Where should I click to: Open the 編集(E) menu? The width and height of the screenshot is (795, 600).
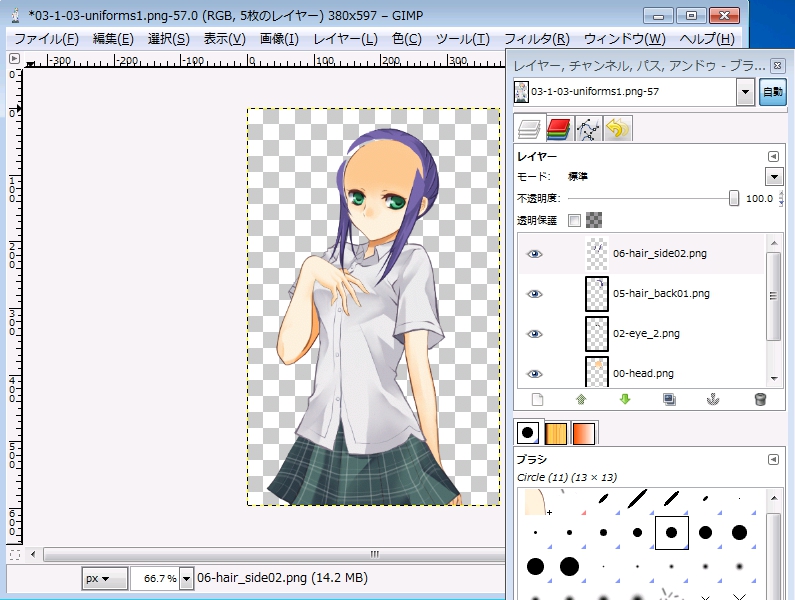113,39
